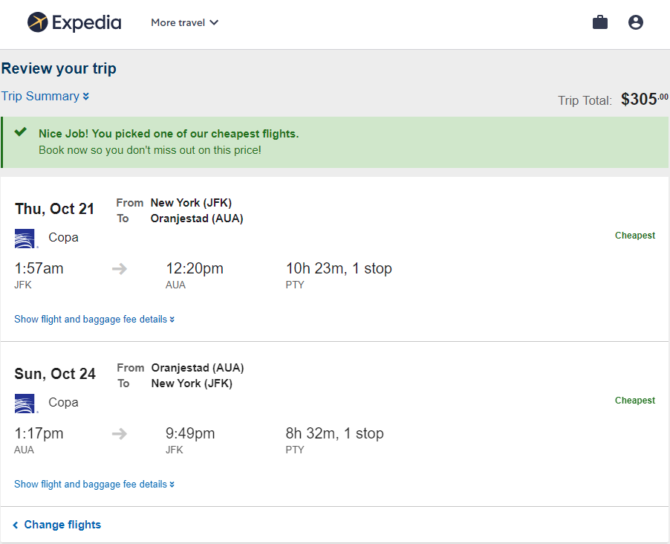Open the trips briefcase icon
The image size is (670, 544).
600,22
